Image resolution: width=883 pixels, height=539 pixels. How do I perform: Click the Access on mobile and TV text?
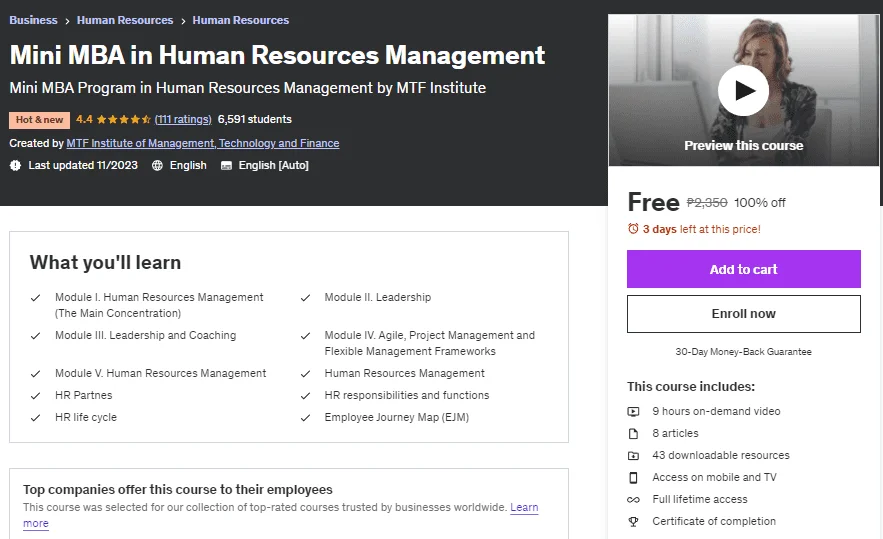coord(714,477)
